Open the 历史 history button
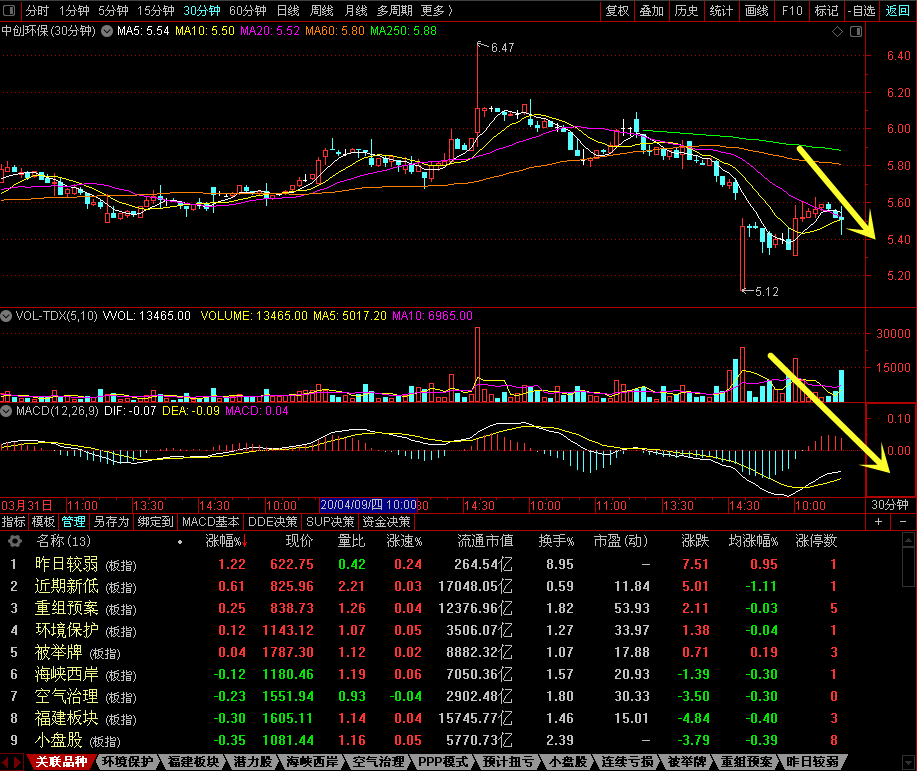Viewport: 917px width, 771px height. click(x=687, y=11)
